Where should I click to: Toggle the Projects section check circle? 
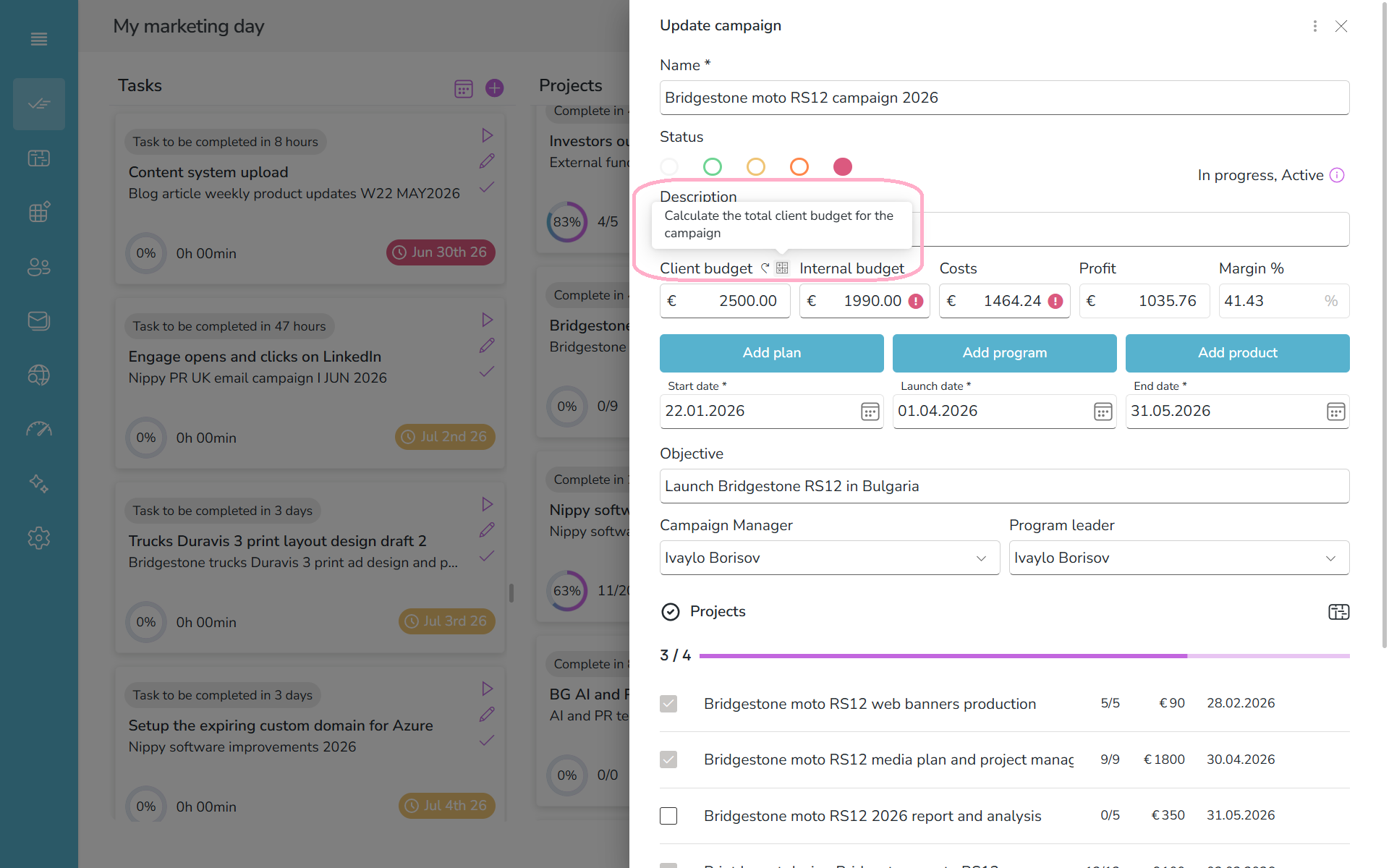(671, 612)
